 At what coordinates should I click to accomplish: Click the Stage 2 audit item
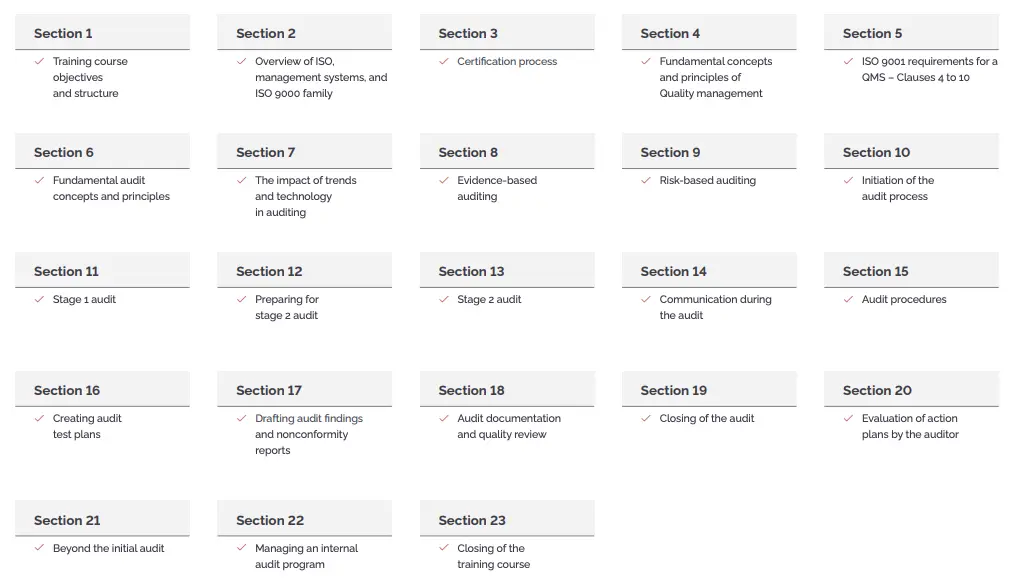click(x=489, y=299)
